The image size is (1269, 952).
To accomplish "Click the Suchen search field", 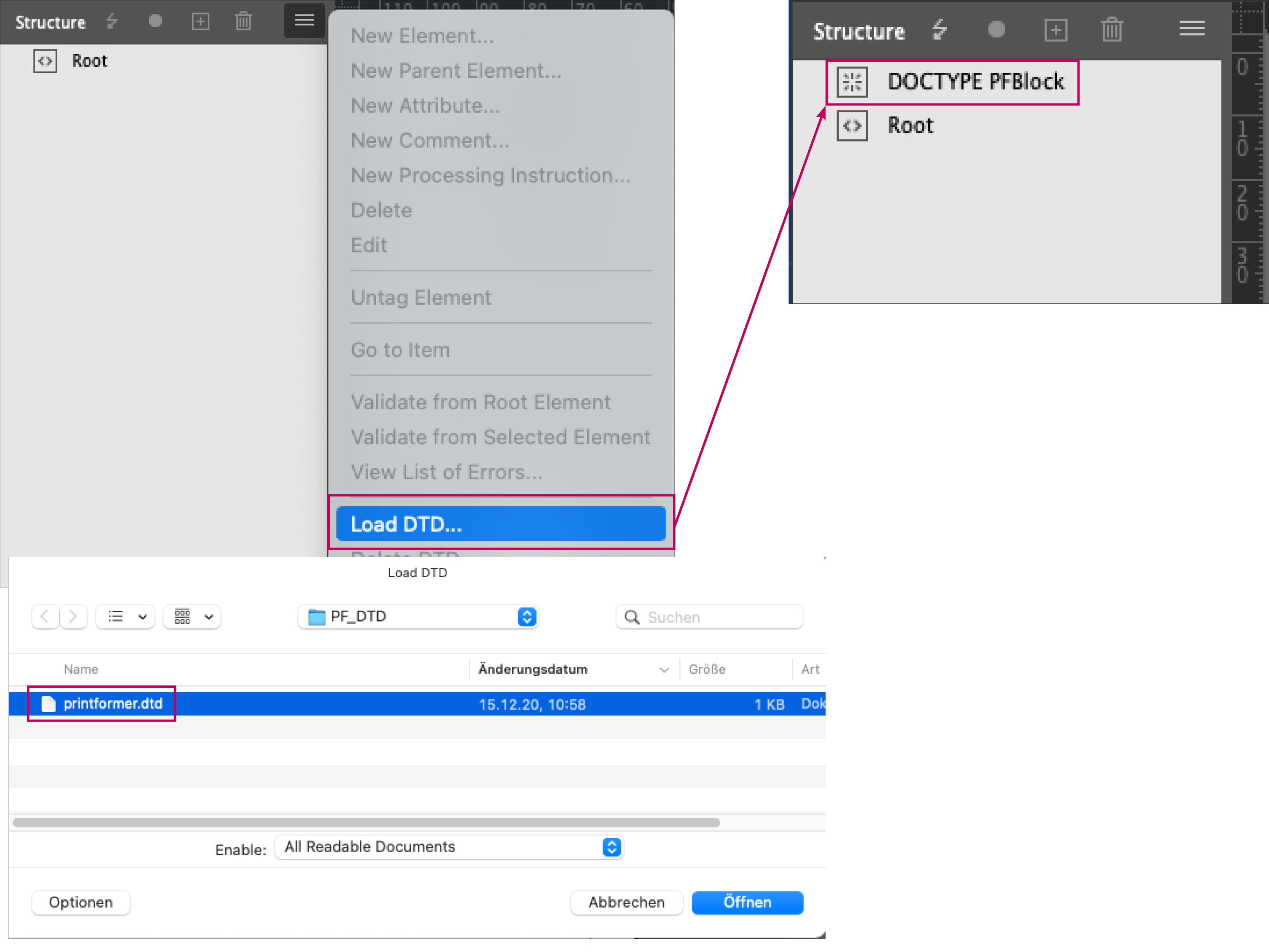I will [709, 617].
